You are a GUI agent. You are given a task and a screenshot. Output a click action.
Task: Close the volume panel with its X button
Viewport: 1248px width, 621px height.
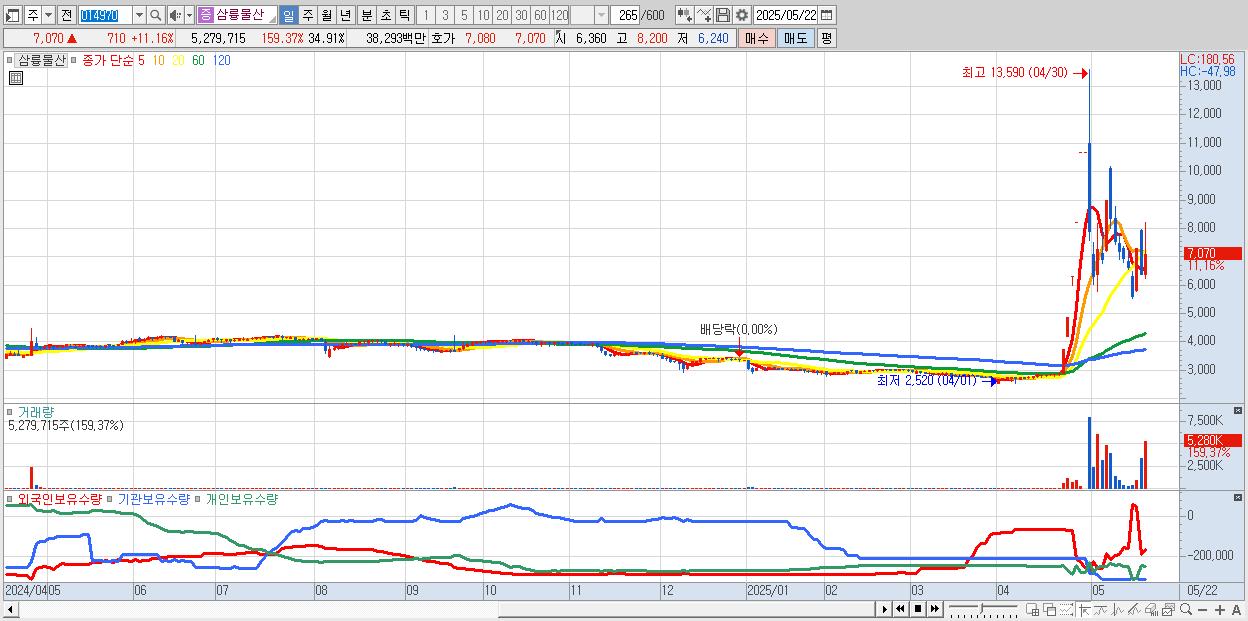[x=1238, y=411]
